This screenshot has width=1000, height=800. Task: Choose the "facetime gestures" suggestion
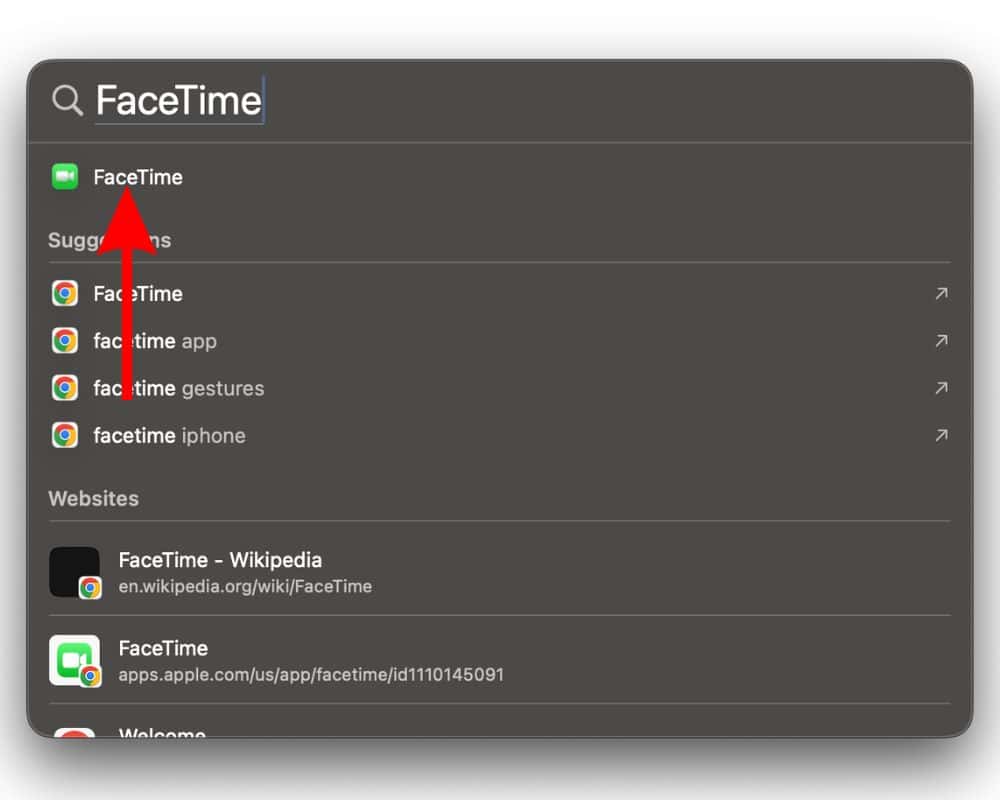pos(179,388)
